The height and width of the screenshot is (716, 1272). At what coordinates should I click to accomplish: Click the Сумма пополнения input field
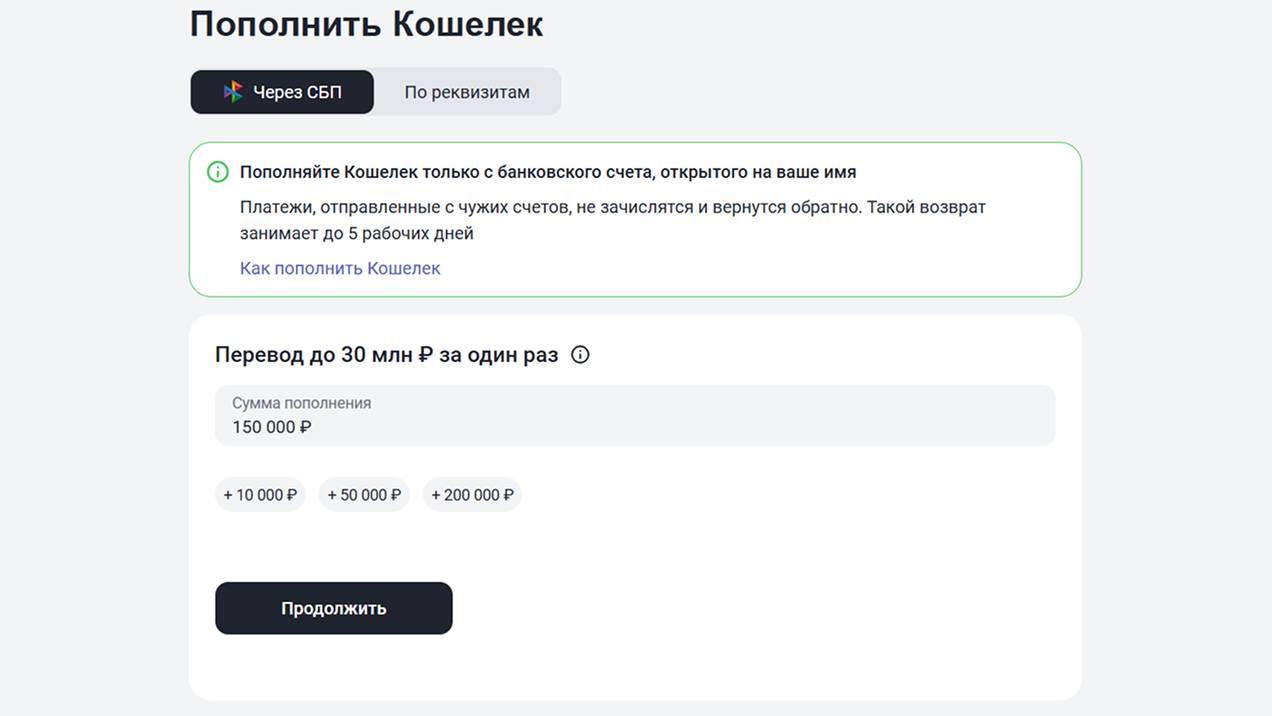pos(635,415)
